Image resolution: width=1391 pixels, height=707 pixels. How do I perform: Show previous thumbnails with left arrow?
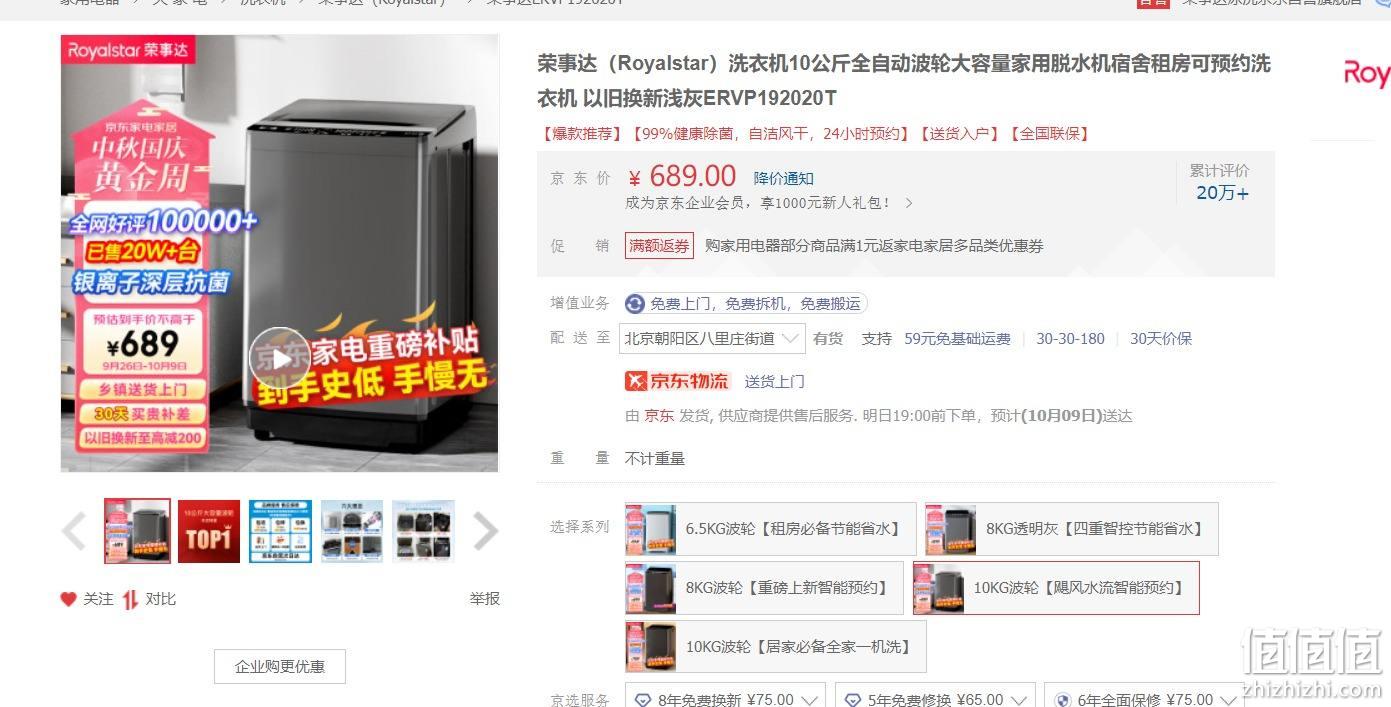coord(74,531)
